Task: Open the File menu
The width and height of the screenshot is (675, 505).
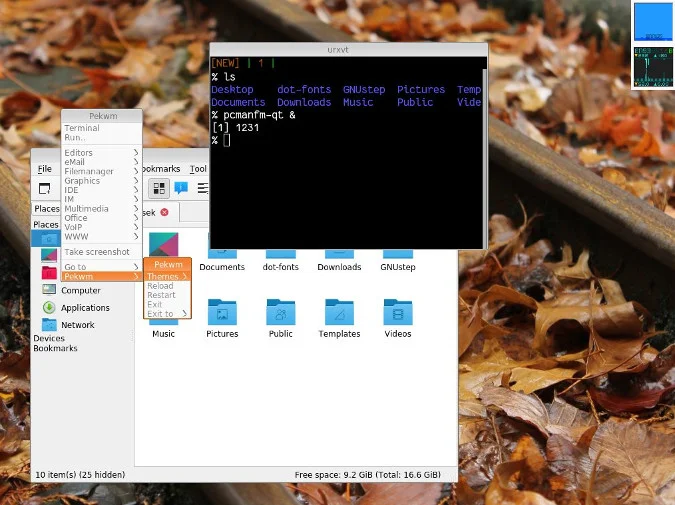Action: tap(45, 169)
